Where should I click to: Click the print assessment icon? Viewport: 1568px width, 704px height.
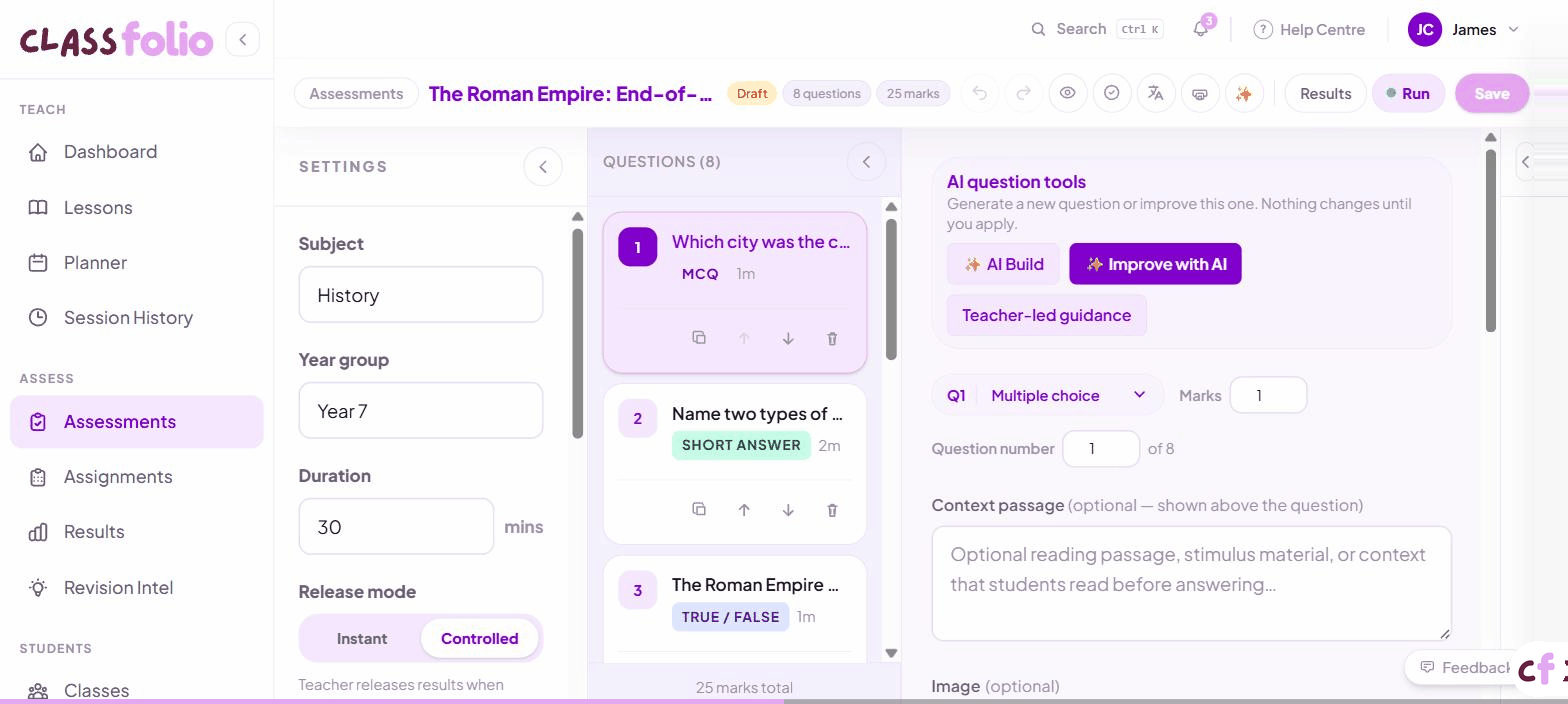(x=1200, y=93)
